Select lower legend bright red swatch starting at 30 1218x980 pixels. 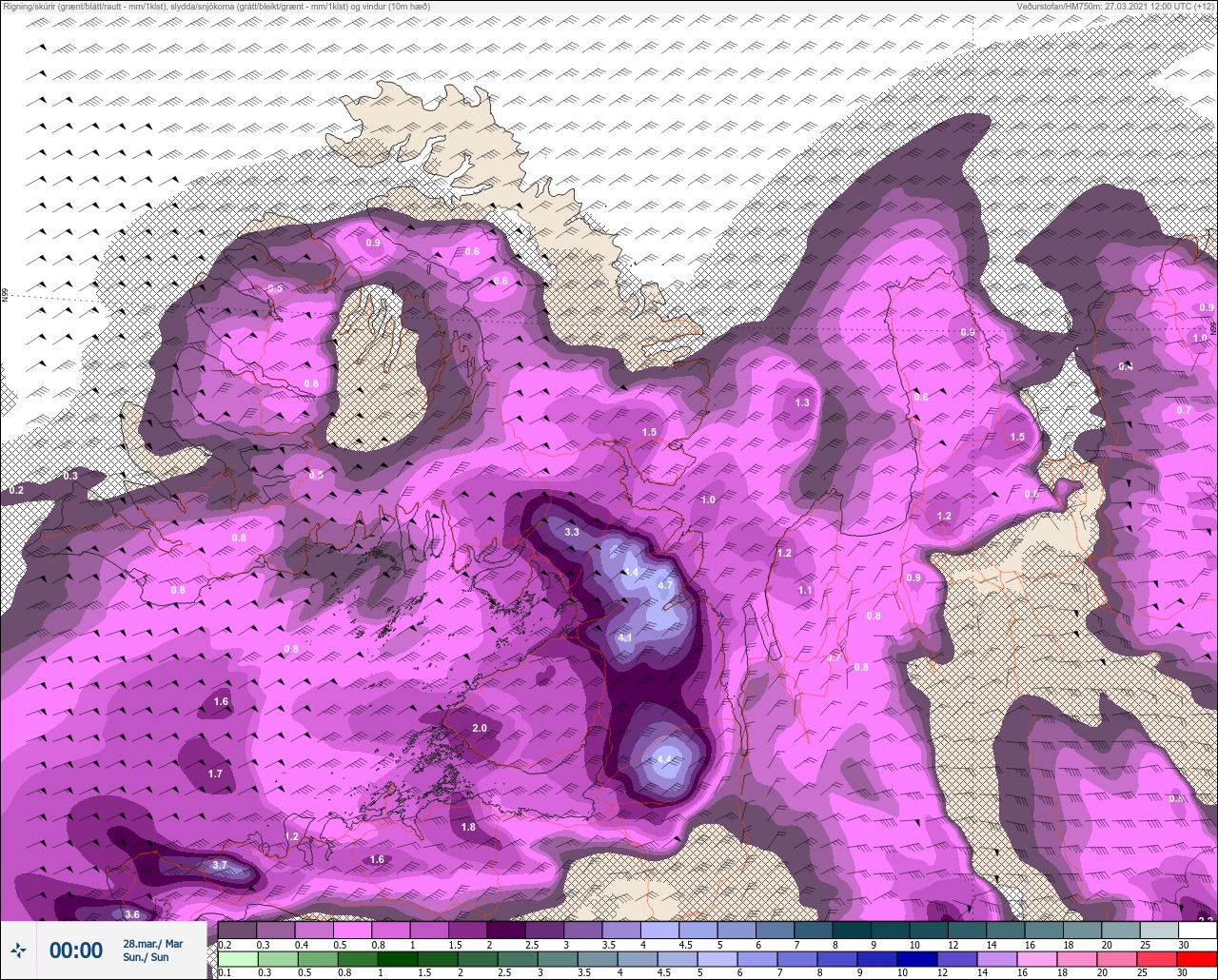tap(1197, 959)
